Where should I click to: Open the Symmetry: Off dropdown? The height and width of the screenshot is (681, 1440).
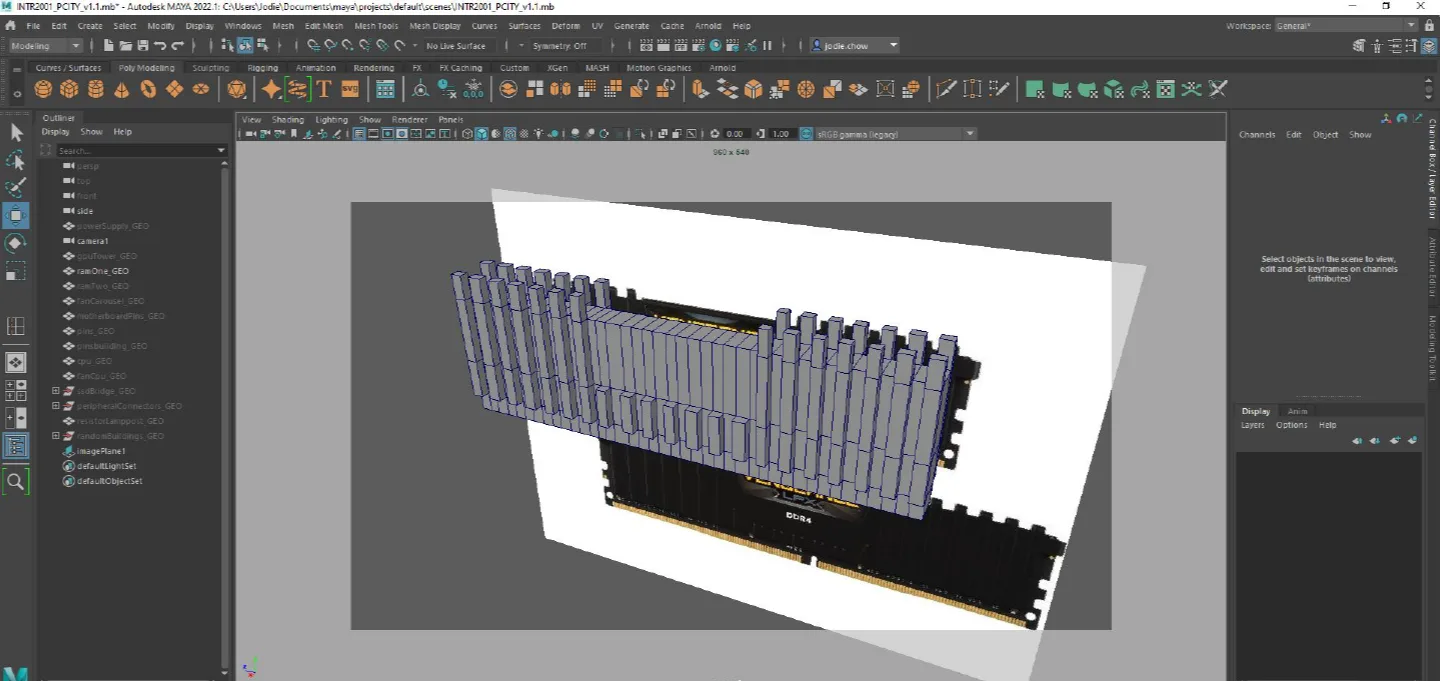tap(566, 45)
